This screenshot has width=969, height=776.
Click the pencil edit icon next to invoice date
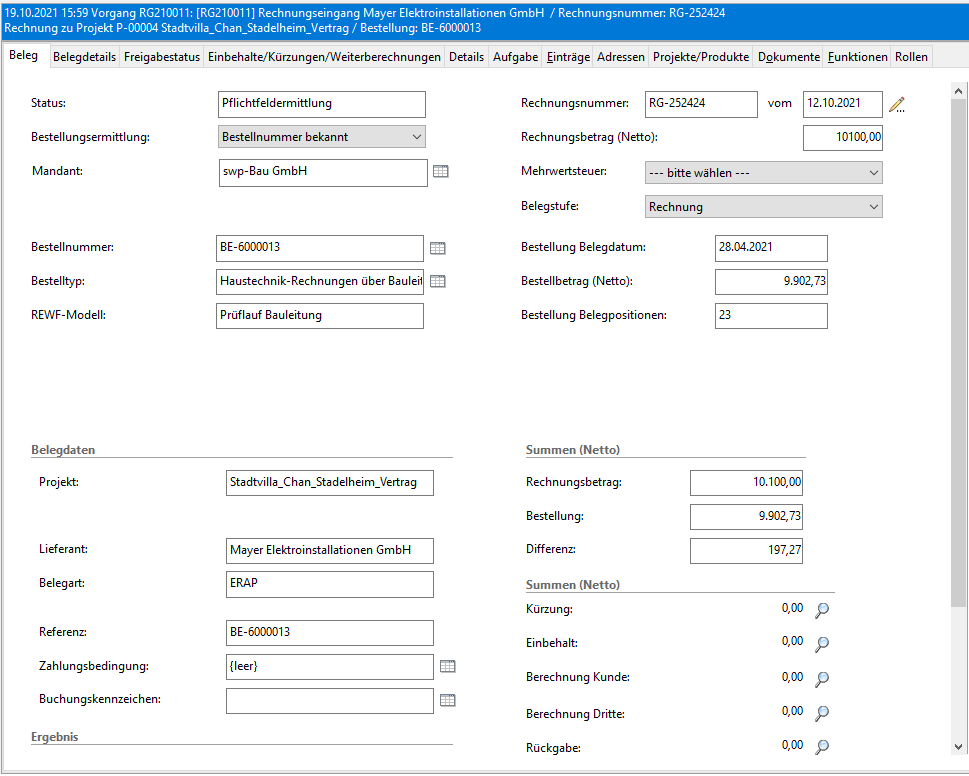(897, 104)
